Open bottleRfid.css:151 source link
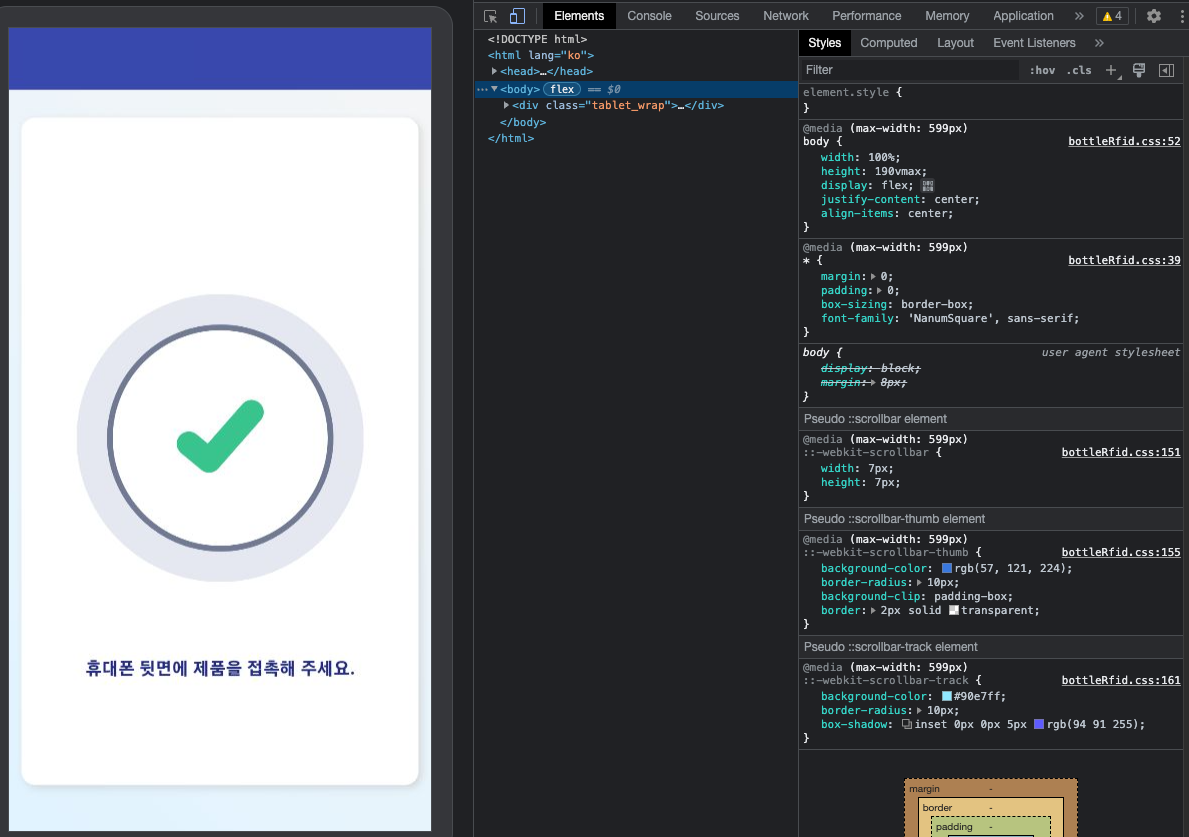 (x=1121, y=453)
